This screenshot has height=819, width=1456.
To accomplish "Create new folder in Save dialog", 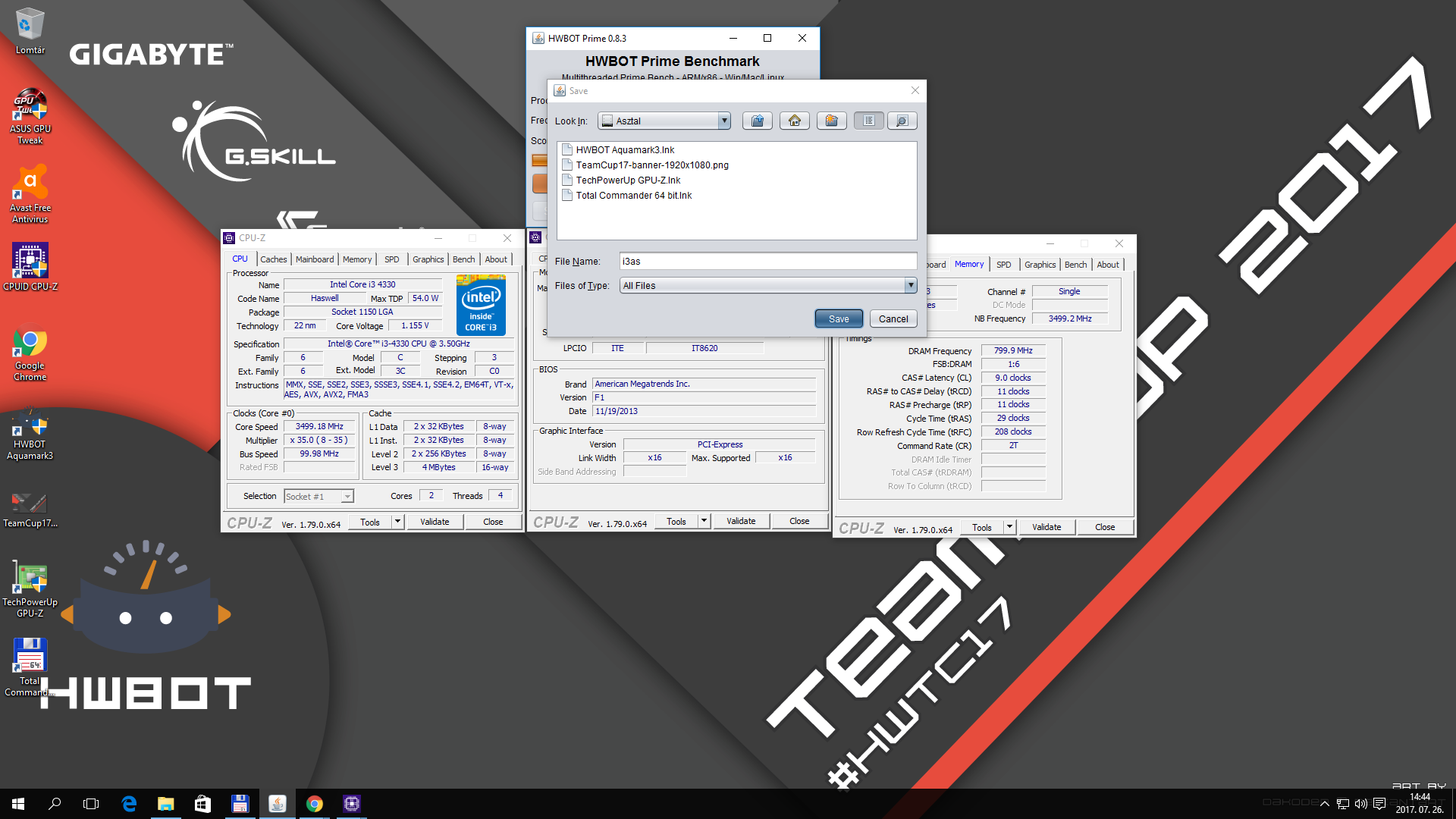I will [831, 121].
